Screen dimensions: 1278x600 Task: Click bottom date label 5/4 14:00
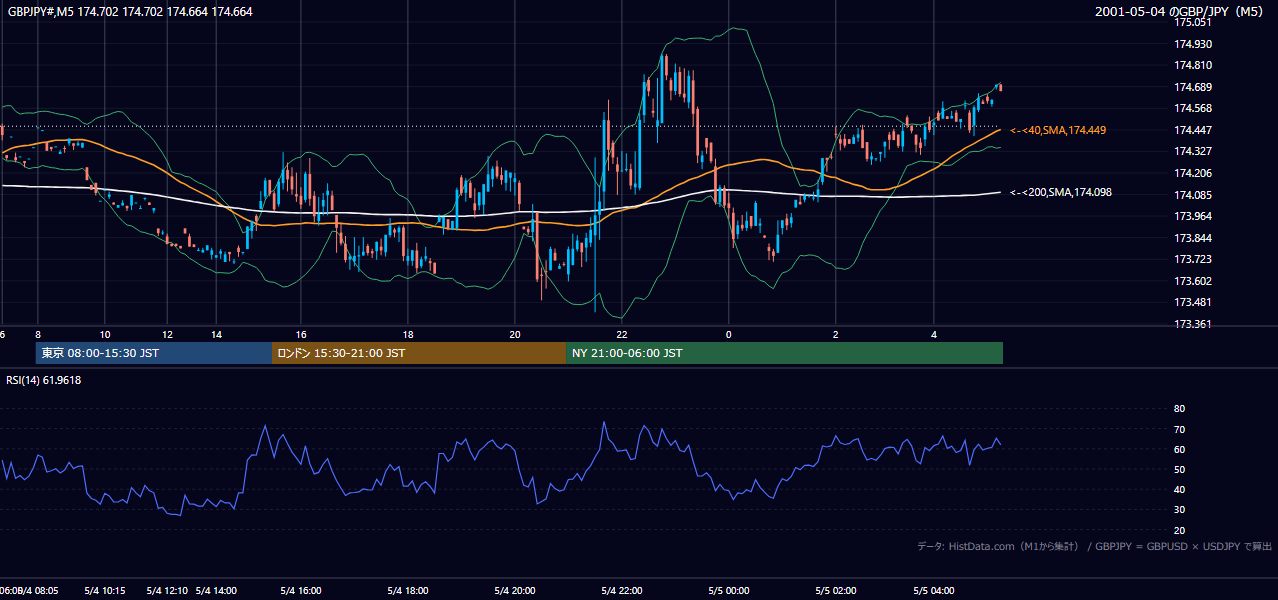216,591
